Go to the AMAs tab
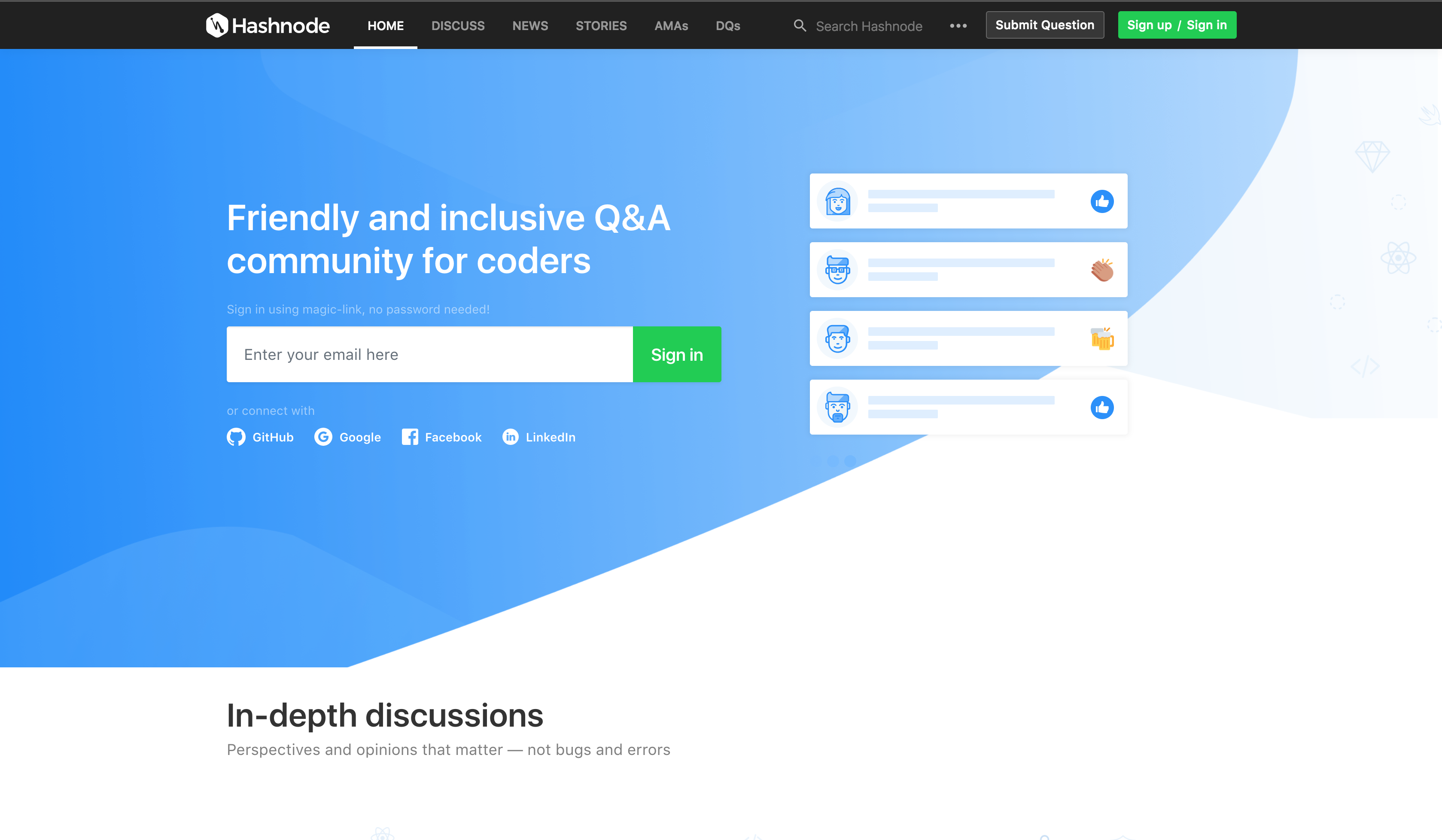This screenshot has height=840, width=1442. click(x=671, y=26)
